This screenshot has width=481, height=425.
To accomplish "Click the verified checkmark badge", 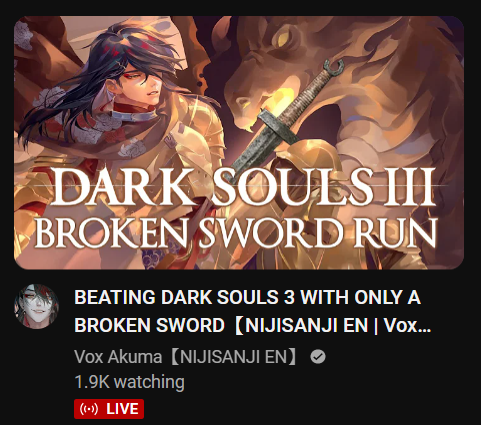I will coord(318,357).
